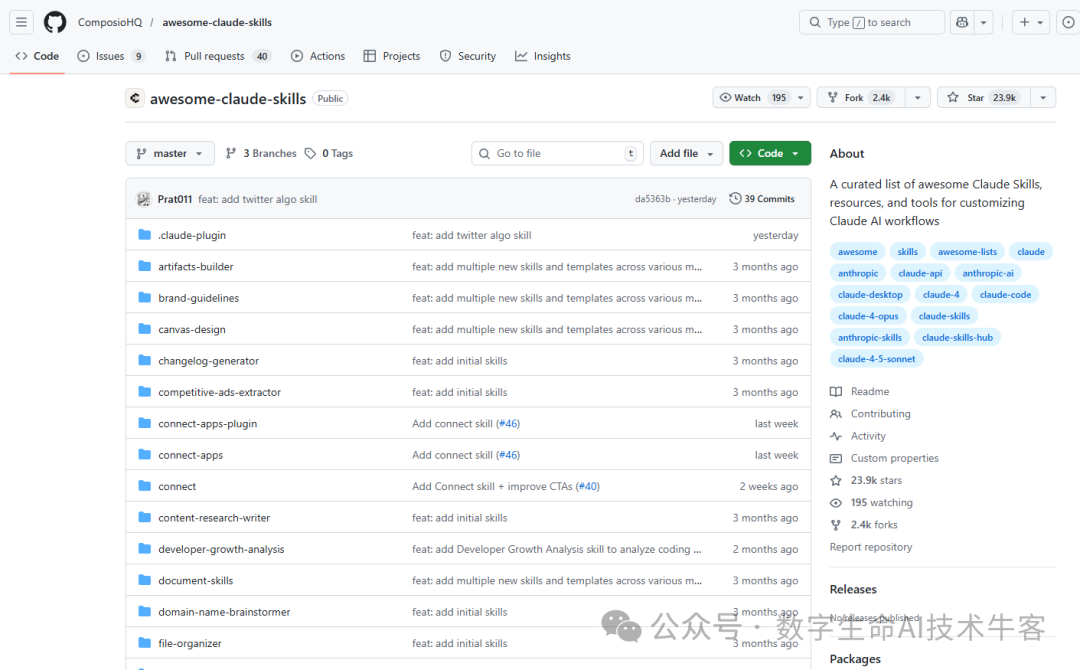Screen dimensions: 1080x670
Task: Open the awesome-lists topic tag
Action: 967,251
